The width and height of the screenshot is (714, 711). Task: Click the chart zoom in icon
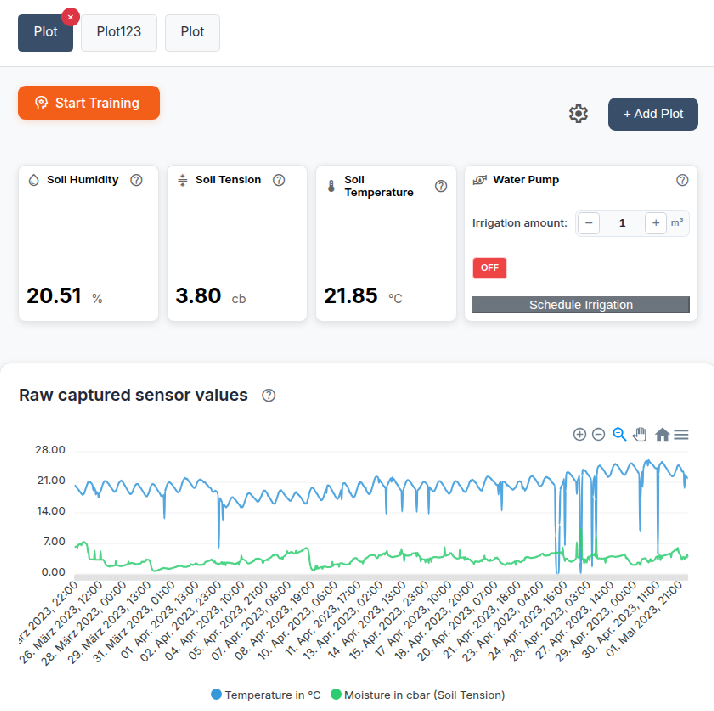(579, 434)
